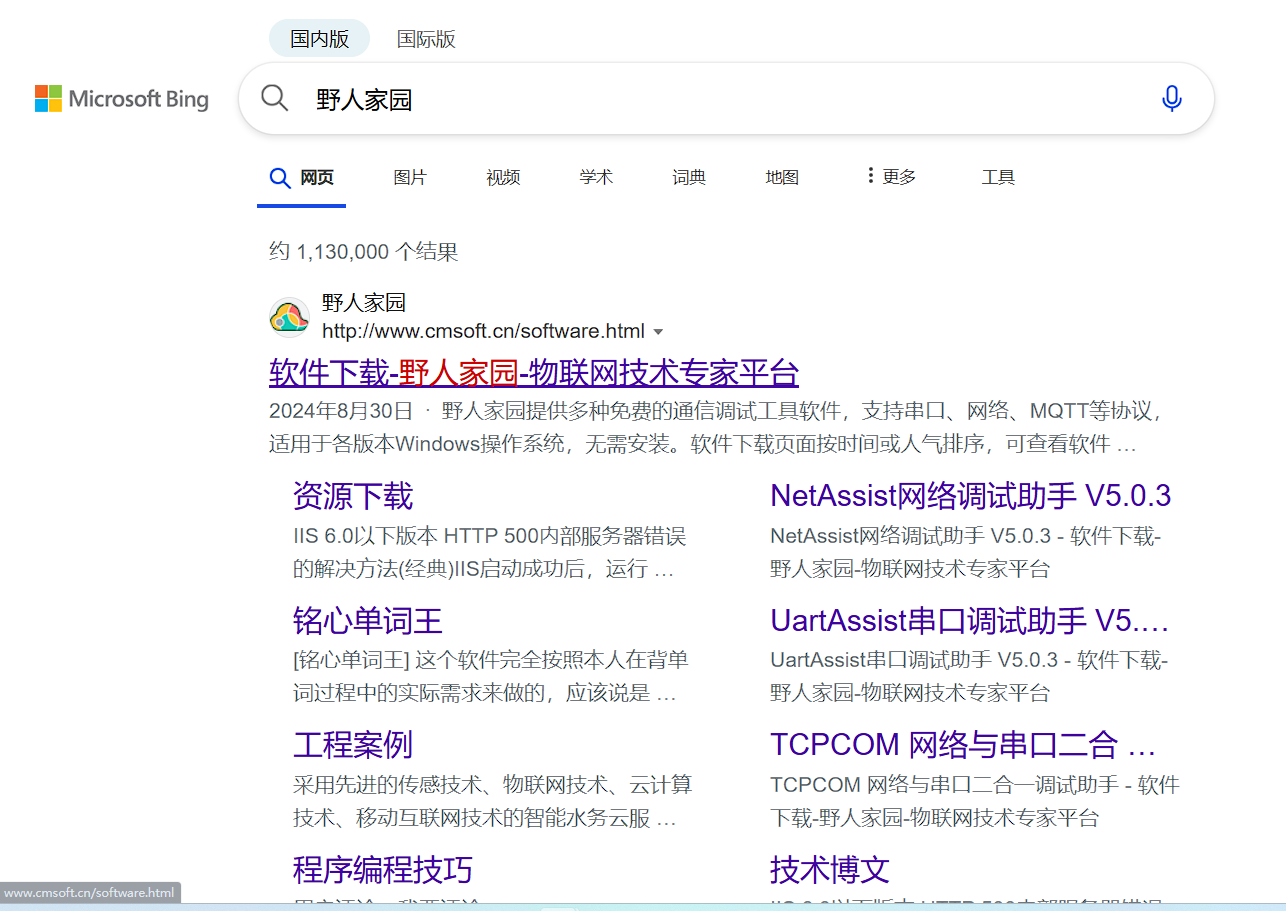Click the TCPCOM 网络与串口二合一调试助手 snippet text
This screenshot has width=1286, height=911.
point(975,802)
